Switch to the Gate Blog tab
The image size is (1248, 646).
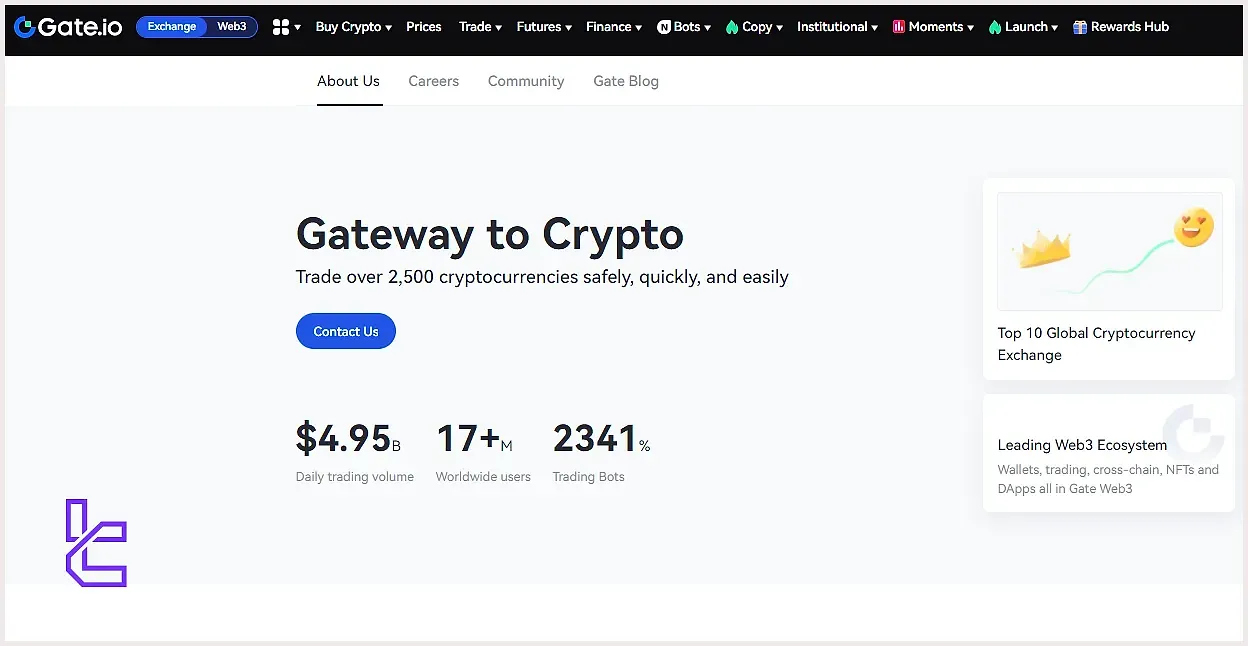[x=626, y=81]
